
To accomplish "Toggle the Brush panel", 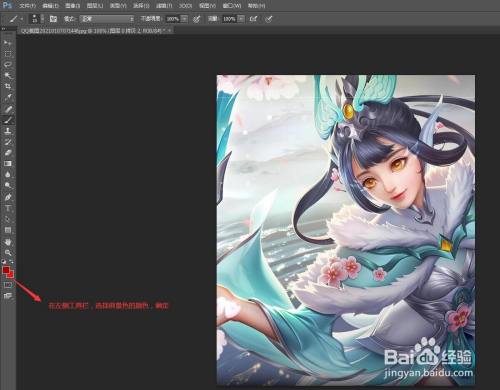I will 53,19.
